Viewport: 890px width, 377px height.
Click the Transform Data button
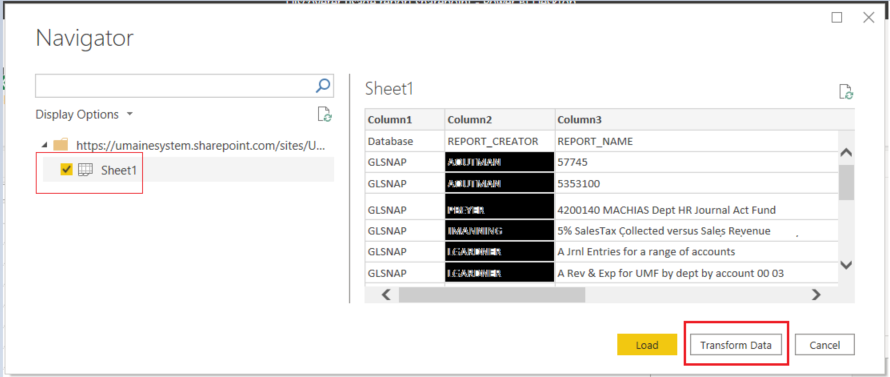coord(736,345)
